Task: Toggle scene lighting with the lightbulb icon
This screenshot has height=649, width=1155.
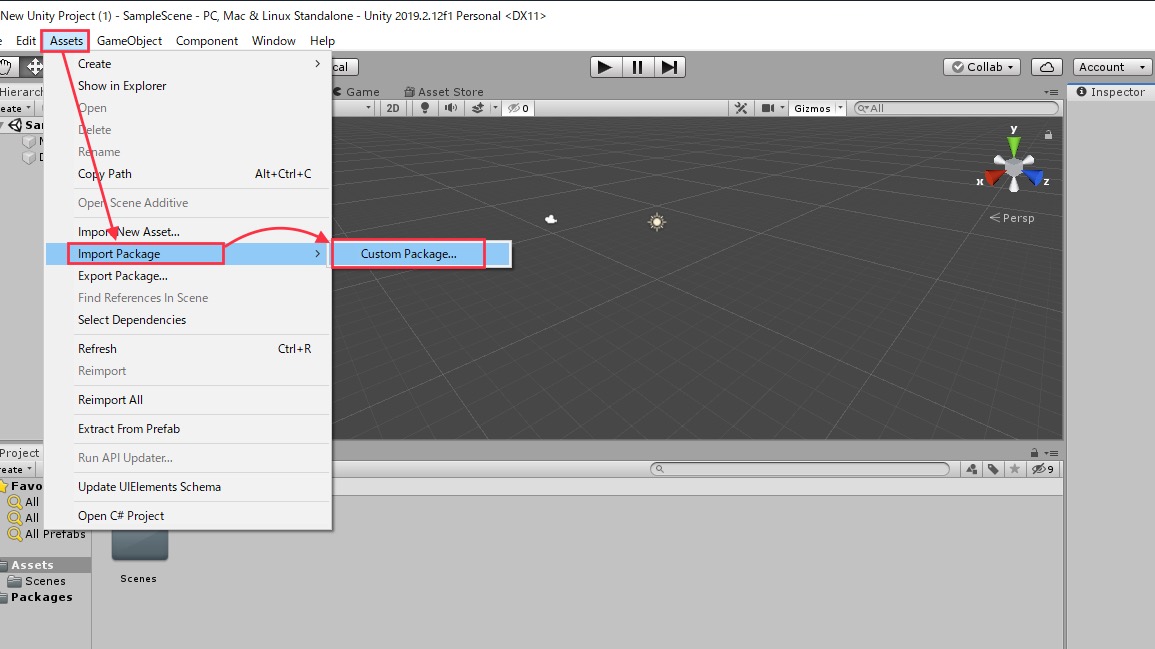Action: click(x=425, y=108)
